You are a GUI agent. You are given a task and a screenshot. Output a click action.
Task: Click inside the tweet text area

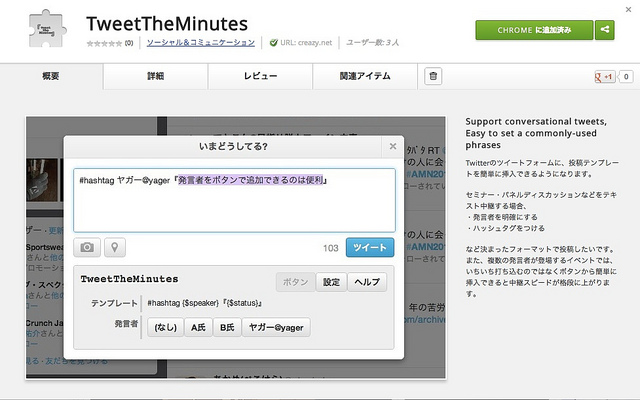point(234,200)
